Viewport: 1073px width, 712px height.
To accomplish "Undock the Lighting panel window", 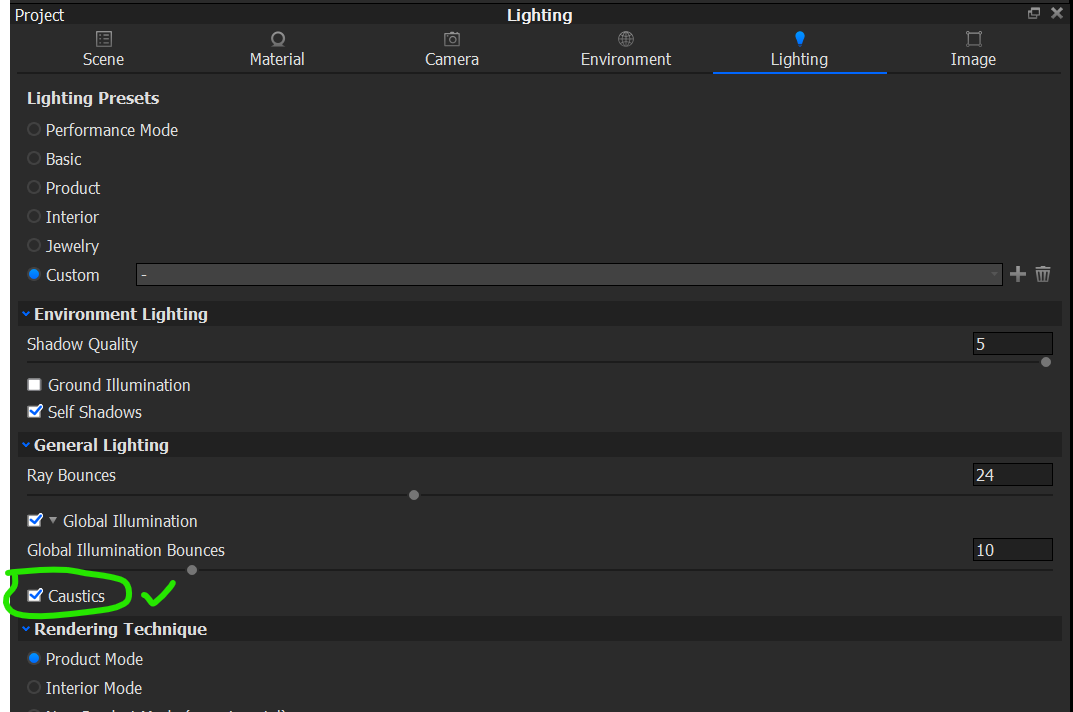I will tap(1034, 13).
